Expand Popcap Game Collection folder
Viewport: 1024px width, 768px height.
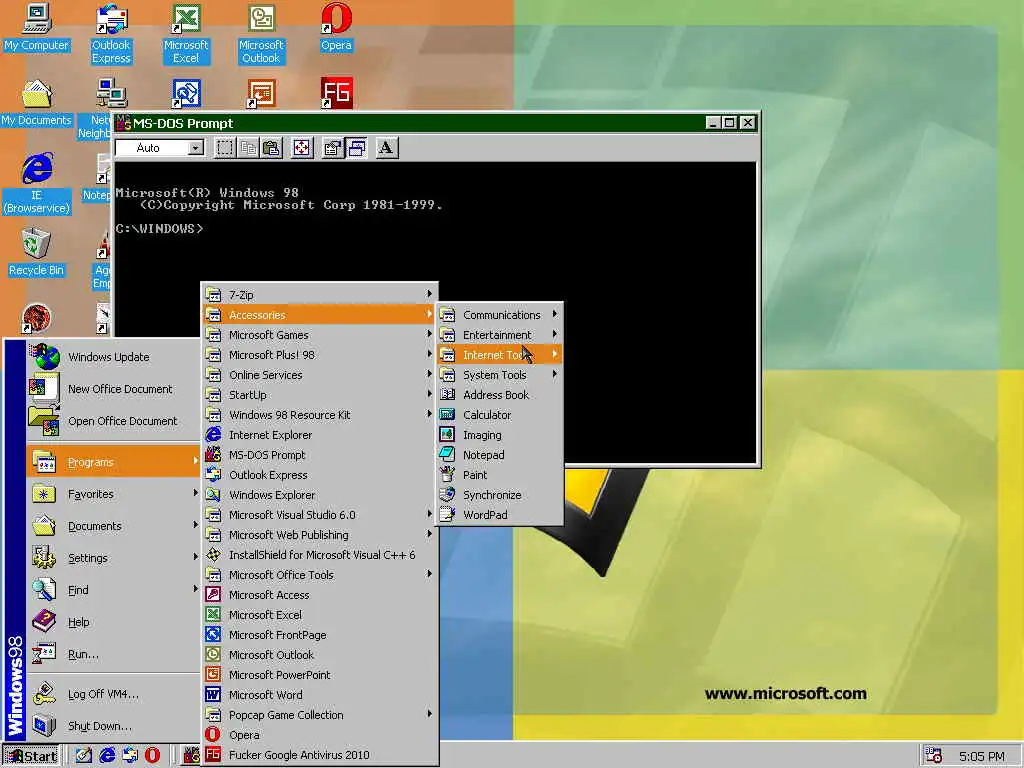(319, 714)
